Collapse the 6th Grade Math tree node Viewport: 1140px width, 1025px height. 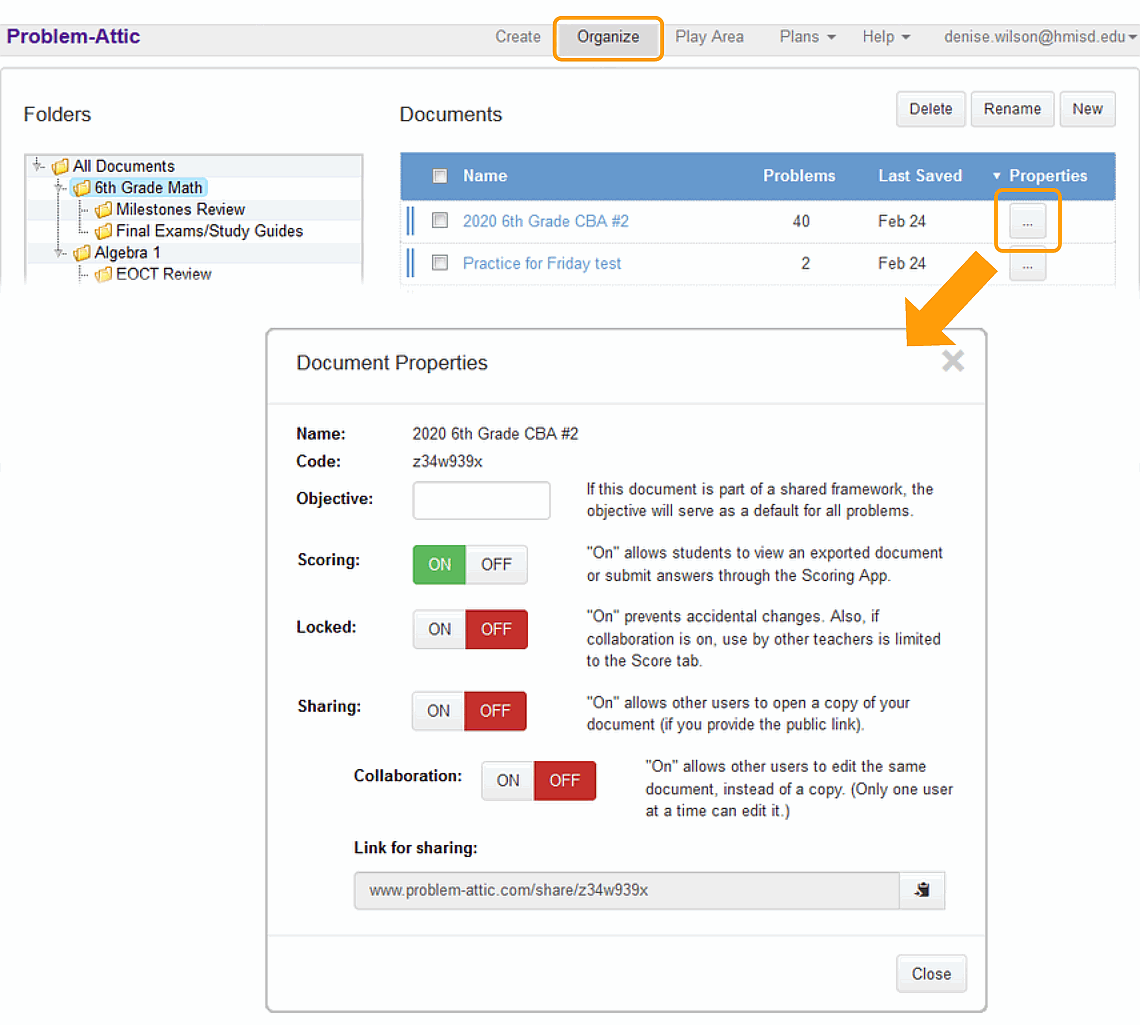tap(60, 188)
